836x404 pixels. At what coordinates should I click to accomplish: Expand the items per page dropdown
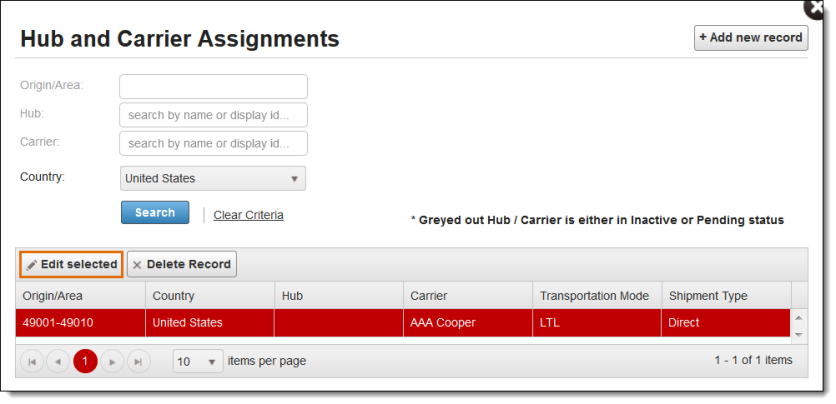point(198,361)
